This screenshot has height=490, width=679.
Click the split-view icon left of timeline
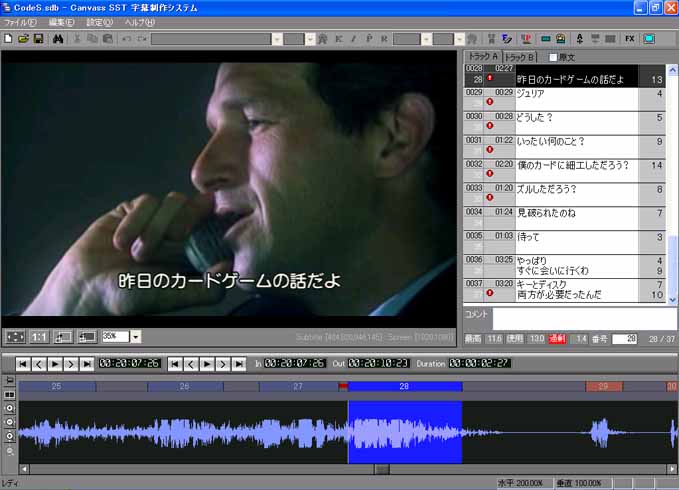pos(10,395)
